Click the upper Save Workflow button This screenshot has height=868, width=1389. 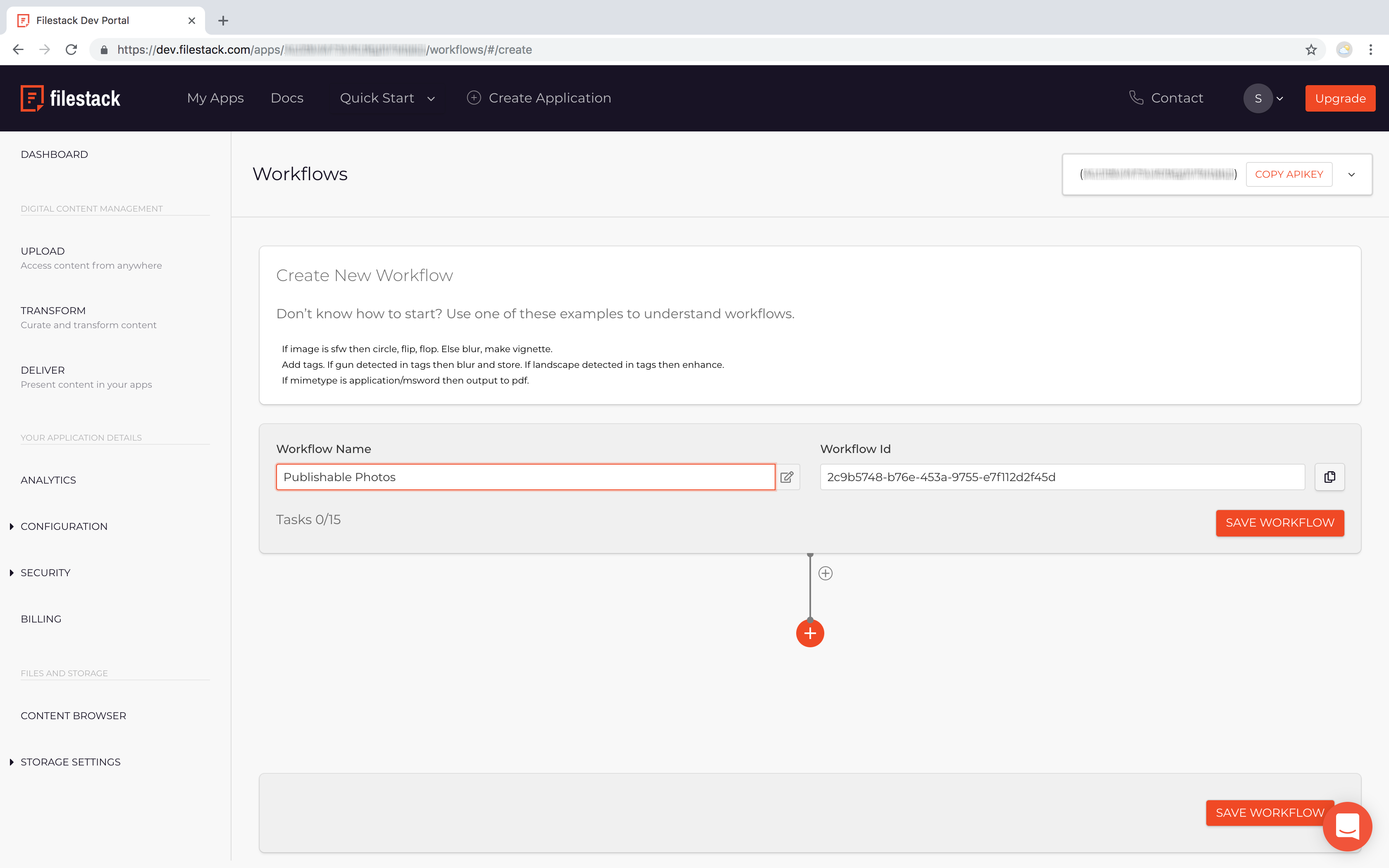1279,523
